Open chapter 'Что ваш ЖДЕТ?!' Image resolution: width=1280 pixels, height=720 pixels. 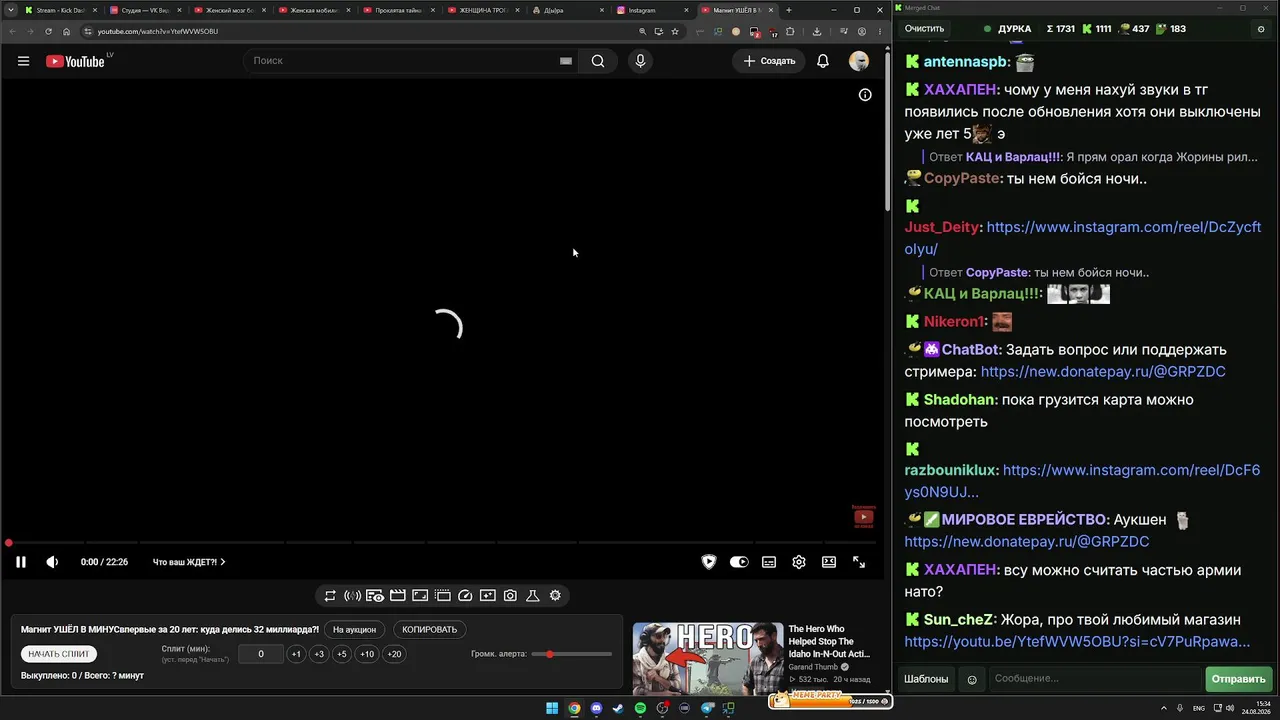[x=189, y=562]
